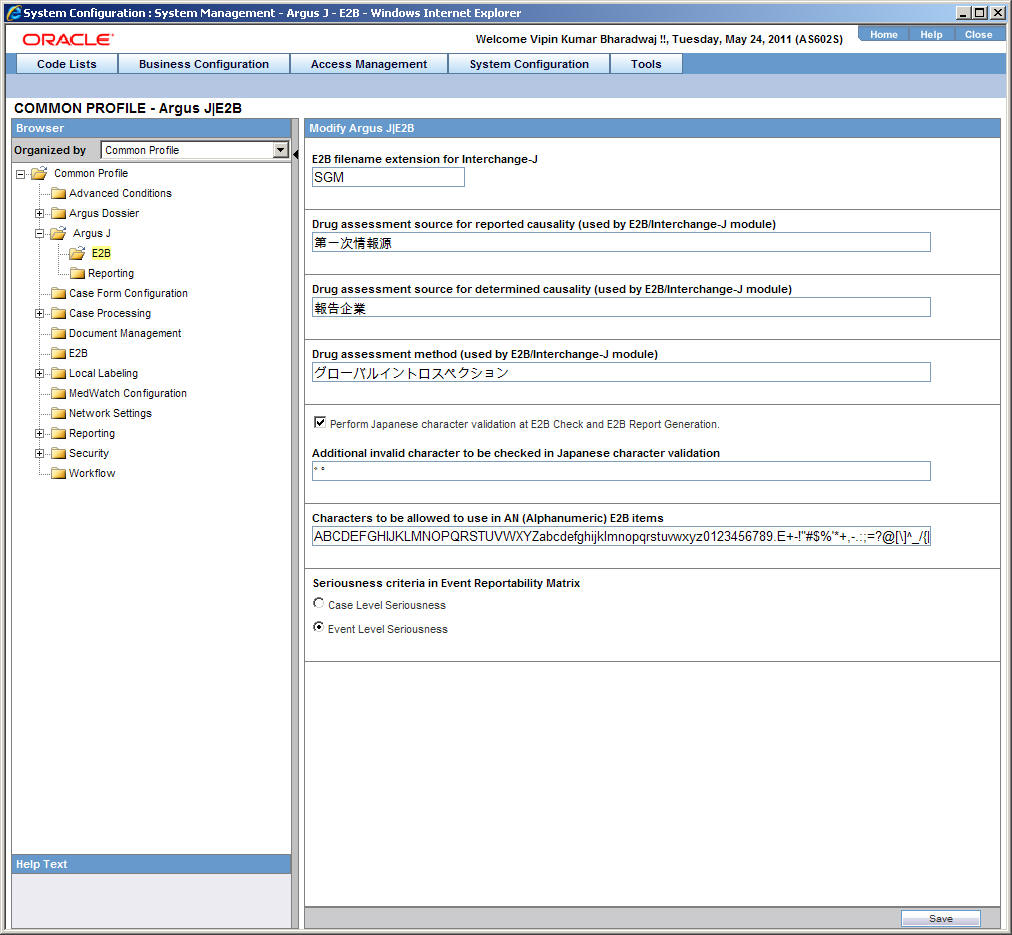The height and width of the screenshot is (935, 1012).
Task: Open the Organized by dropdown
Action: (280, 150)
